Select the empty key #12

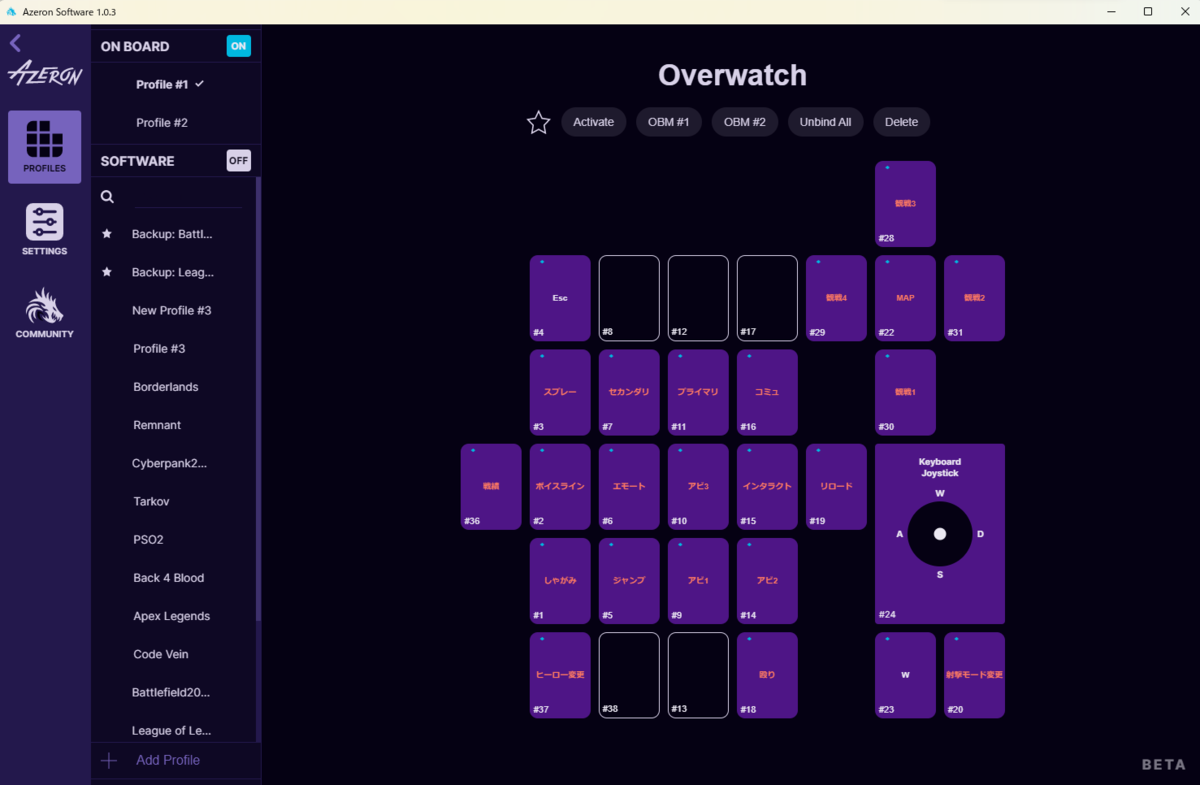click(698, 298)
